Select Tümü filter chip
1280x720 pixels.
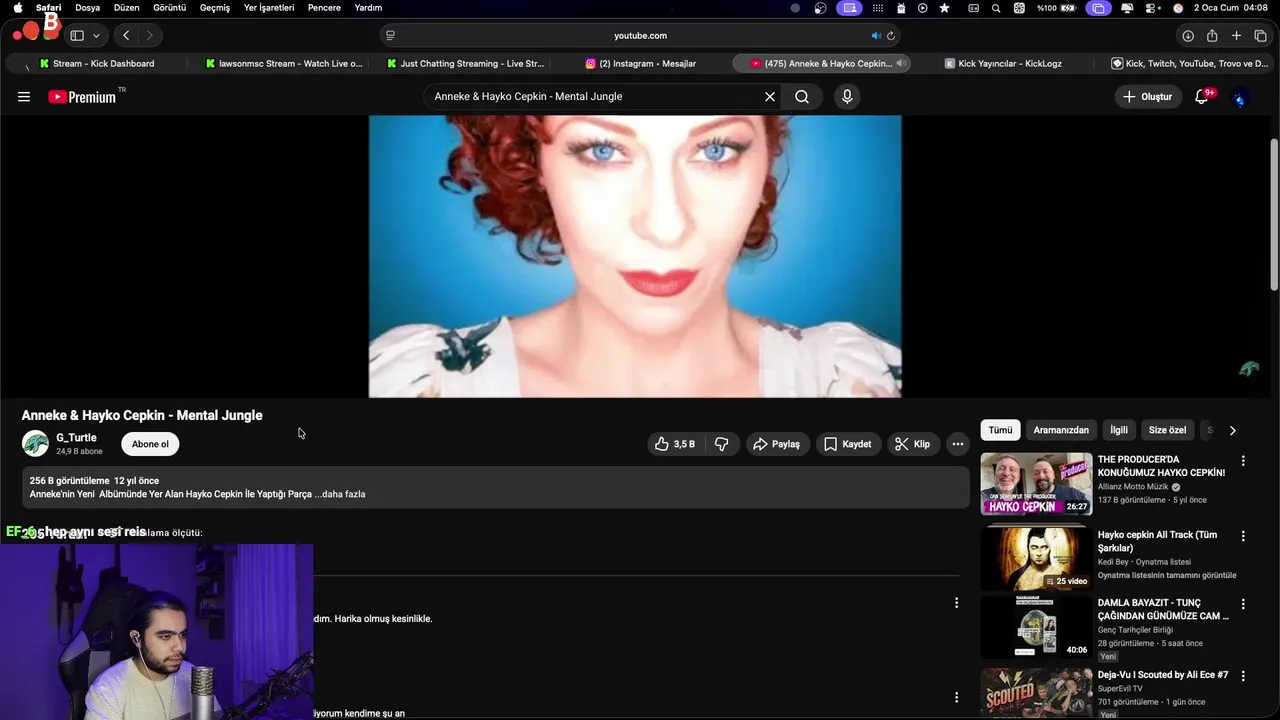[x=1000, y=430]
